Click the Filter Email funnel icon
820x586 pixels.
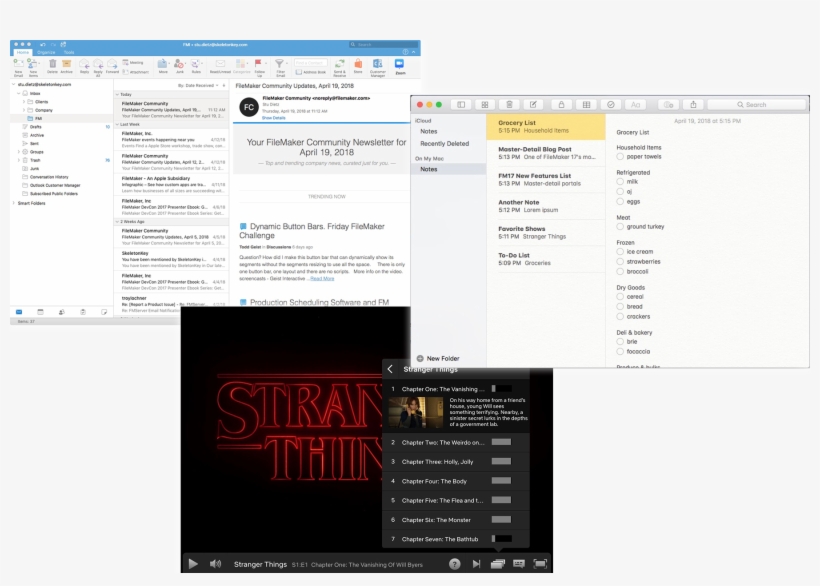(281, 63)
